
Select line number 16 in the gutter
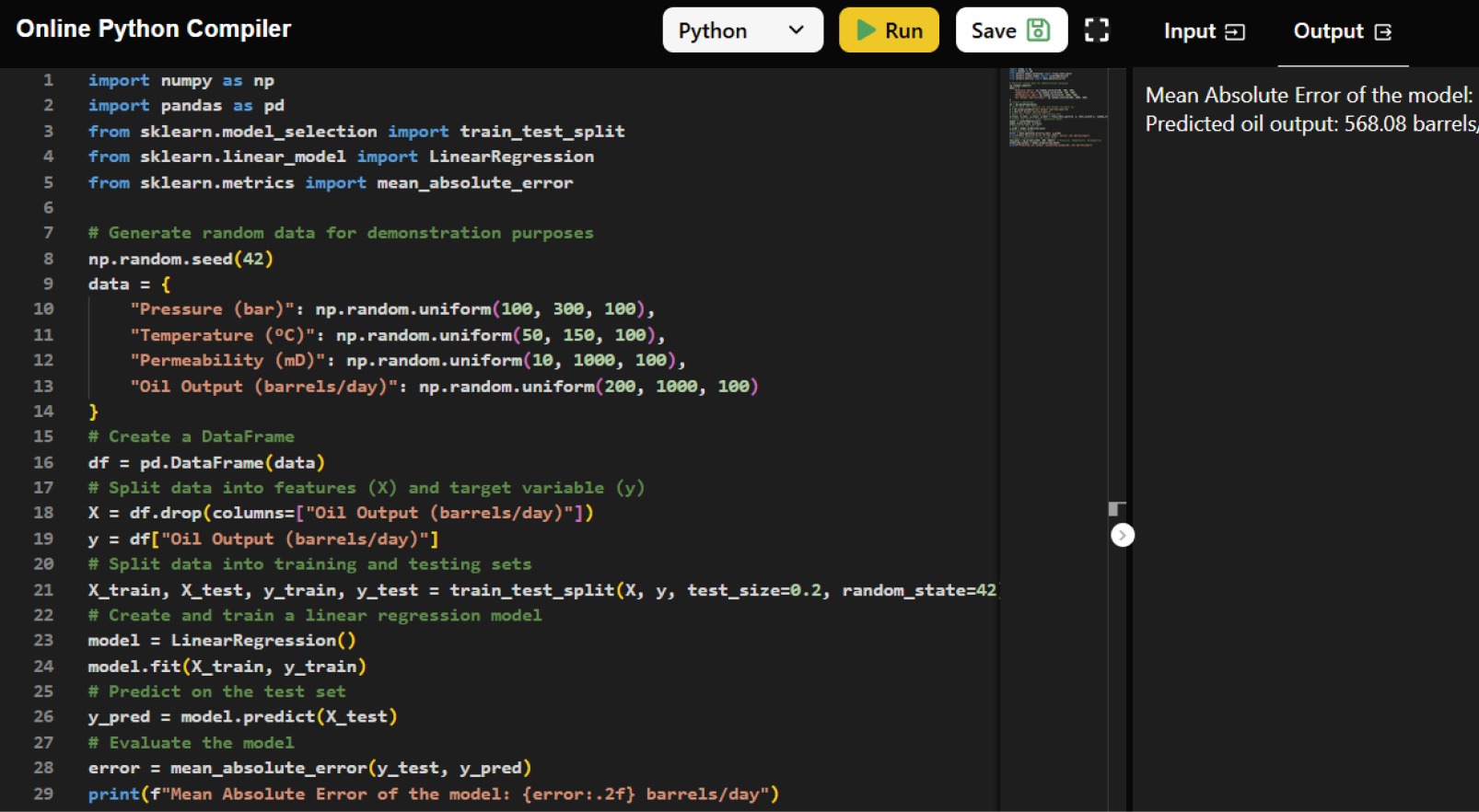point(43,462)
